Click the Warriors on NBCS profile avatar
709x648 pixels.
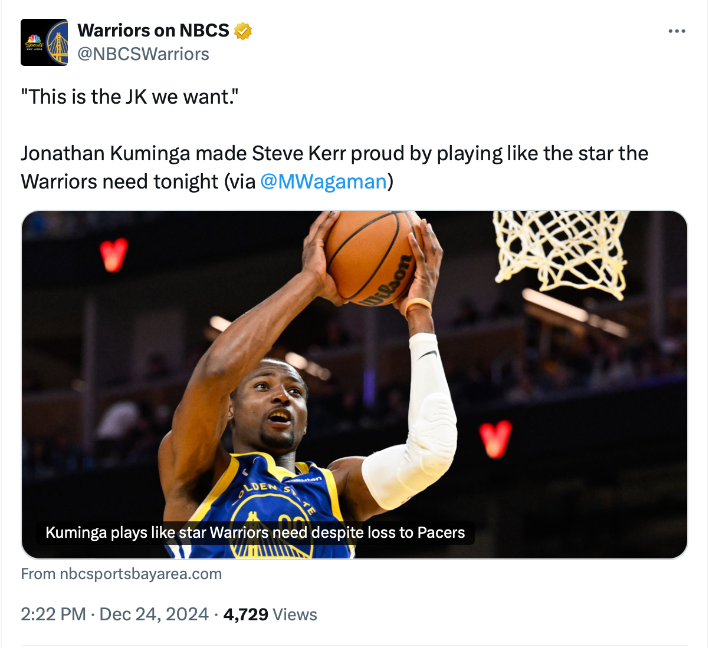click(44, 42)
